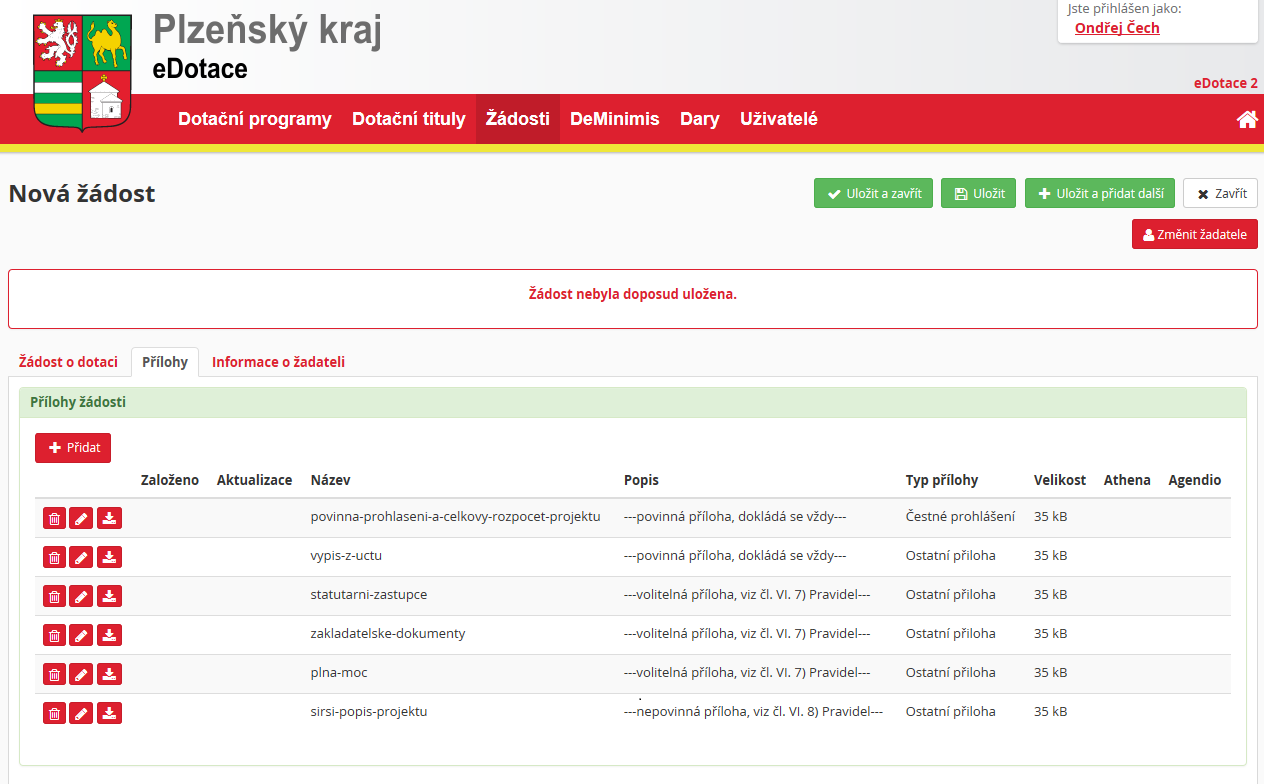Click the Změnit žadatele button

point(1194,235)
